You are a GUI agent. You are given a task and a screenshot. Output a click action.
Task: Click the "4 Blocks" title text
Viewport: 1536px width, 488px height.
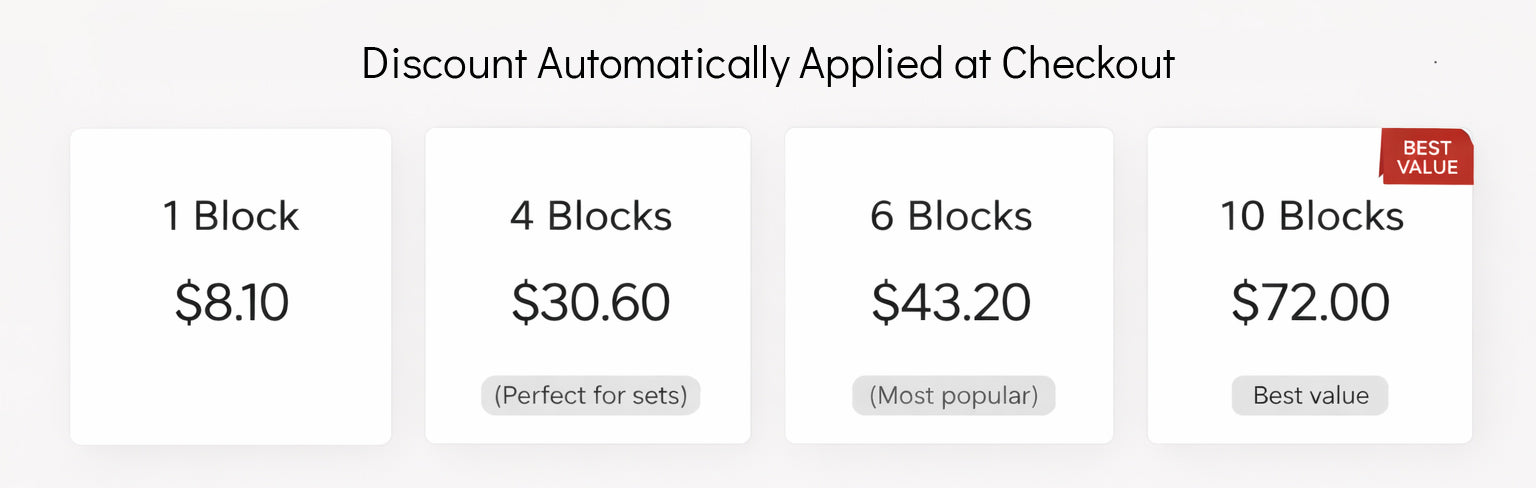pyautogui.click(x=591, y=216)
